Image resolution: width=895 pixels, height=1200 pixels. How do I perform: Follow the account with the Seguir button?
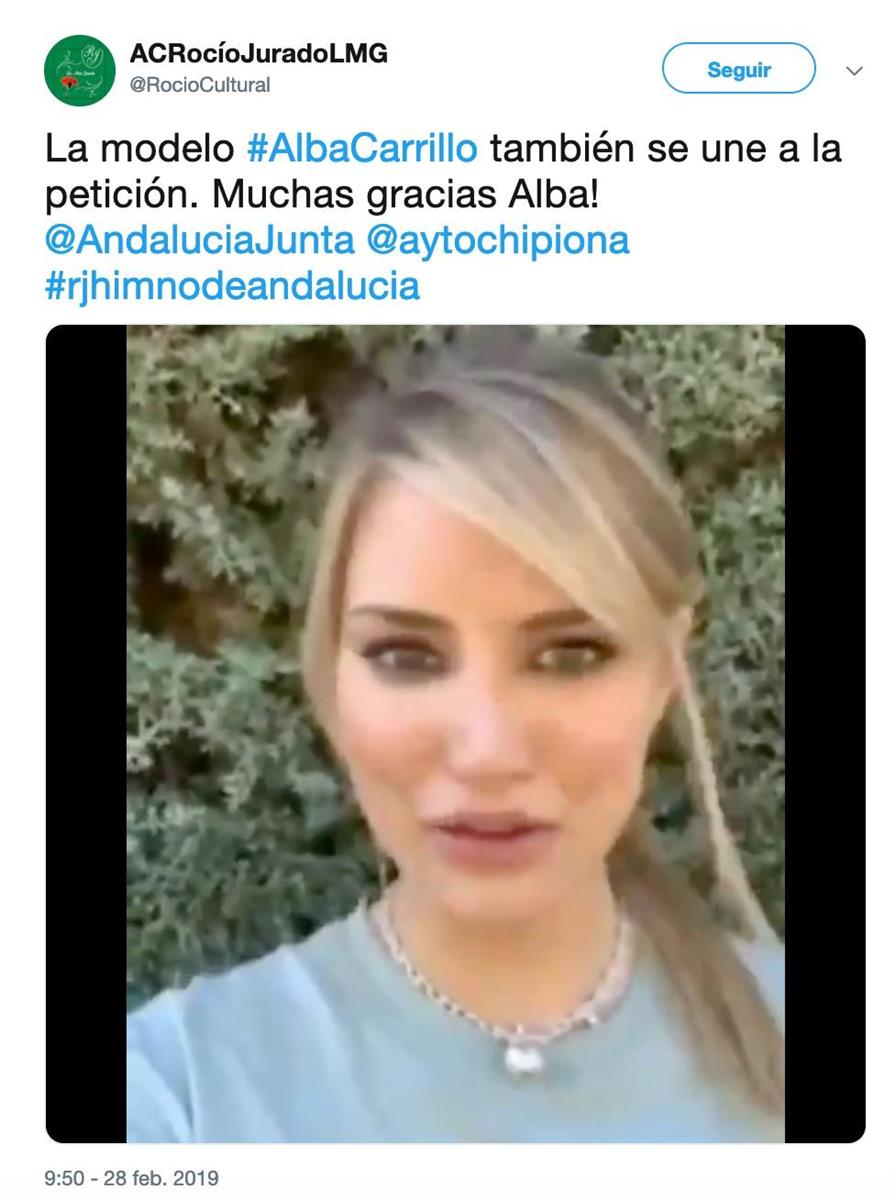click(739, 69)
